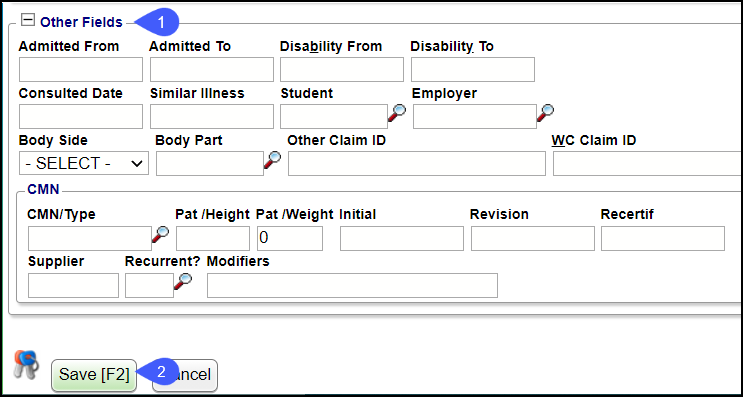This screenshot has height=397, width=743.
Task: Select the Disability To input box
Action: [473, 70]
